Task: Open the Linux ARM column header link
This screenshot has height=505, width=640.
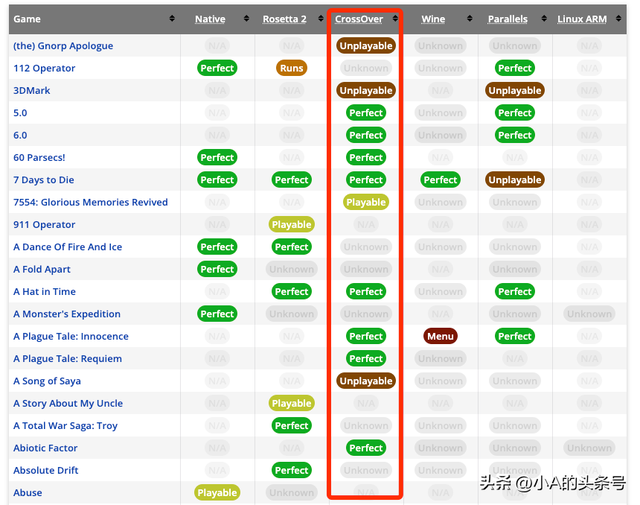Action: coord(582,19)
